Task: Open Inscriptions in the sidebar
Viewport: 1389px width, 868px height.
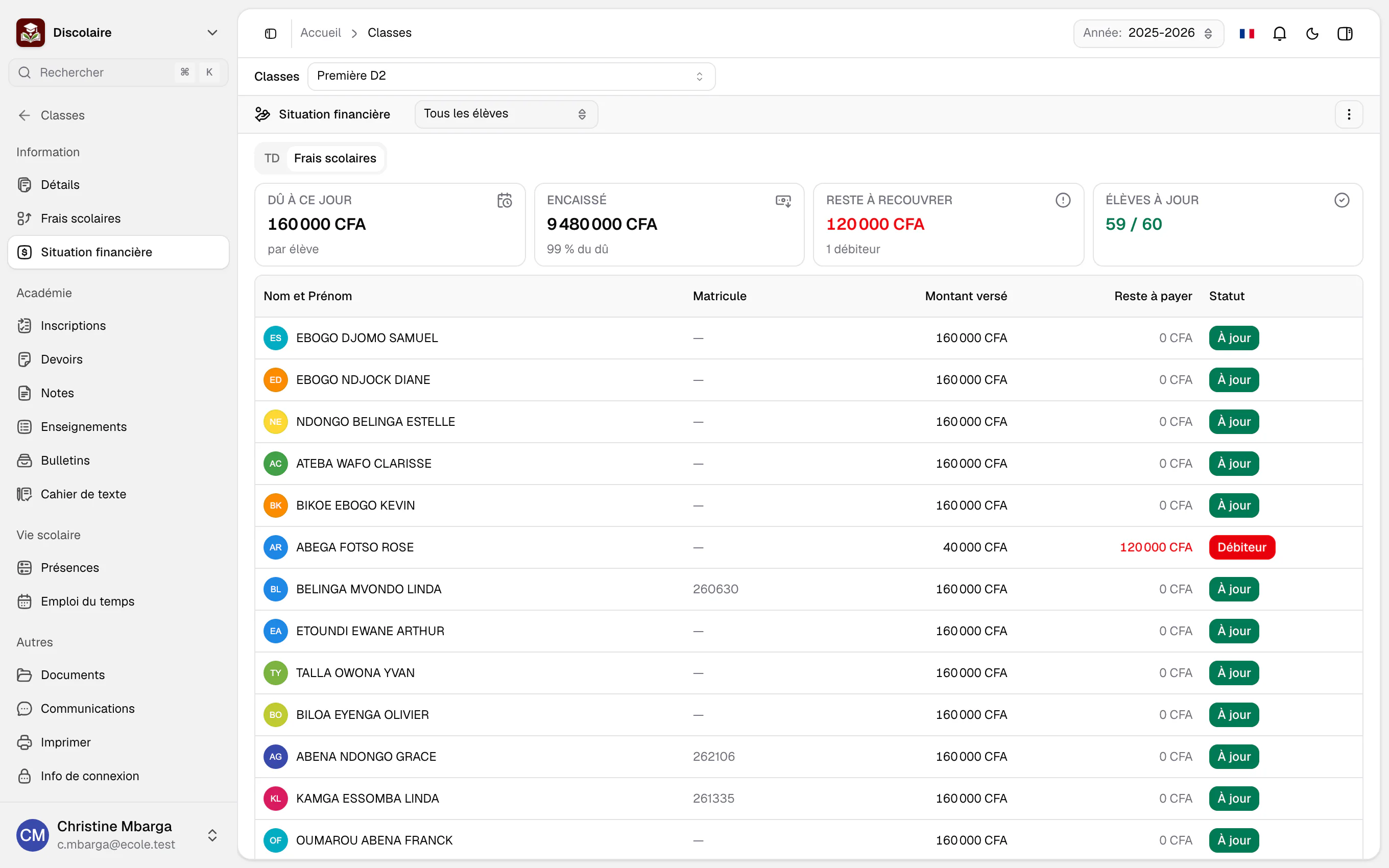Action: tap(118, 326)
